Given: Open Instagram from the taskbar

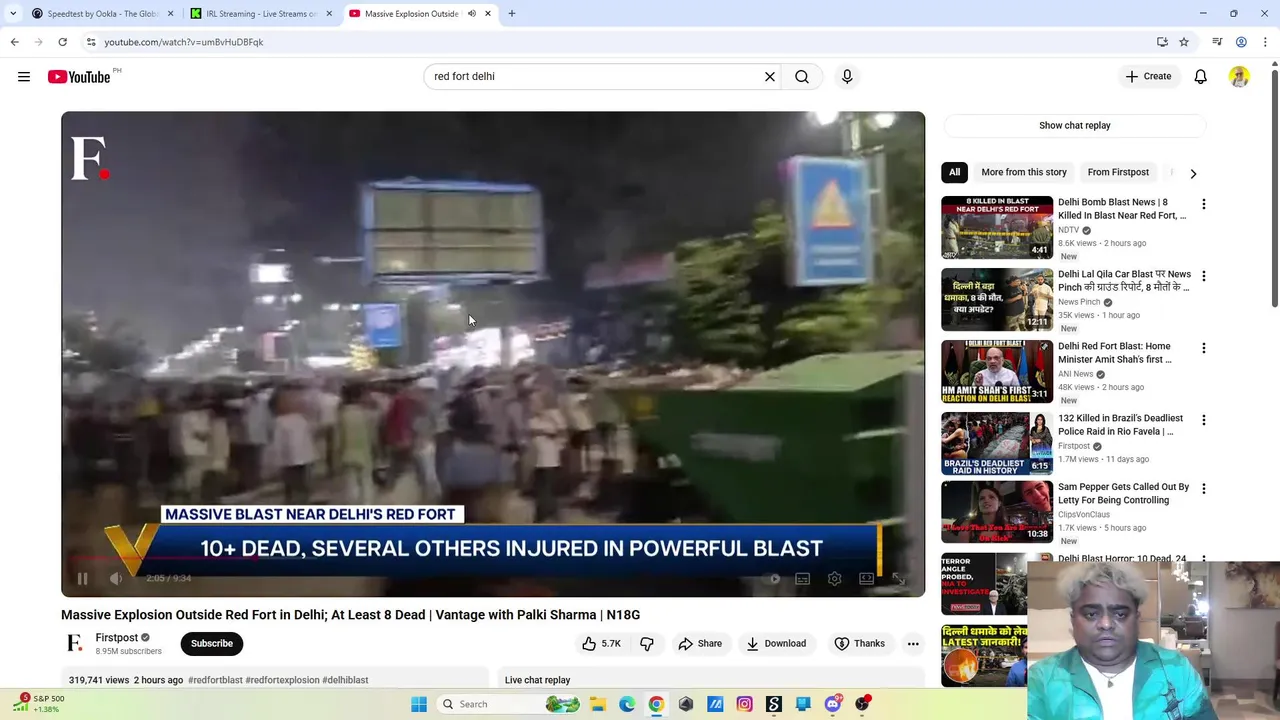Looking at the screenshot, I should [x=744, y=704].
